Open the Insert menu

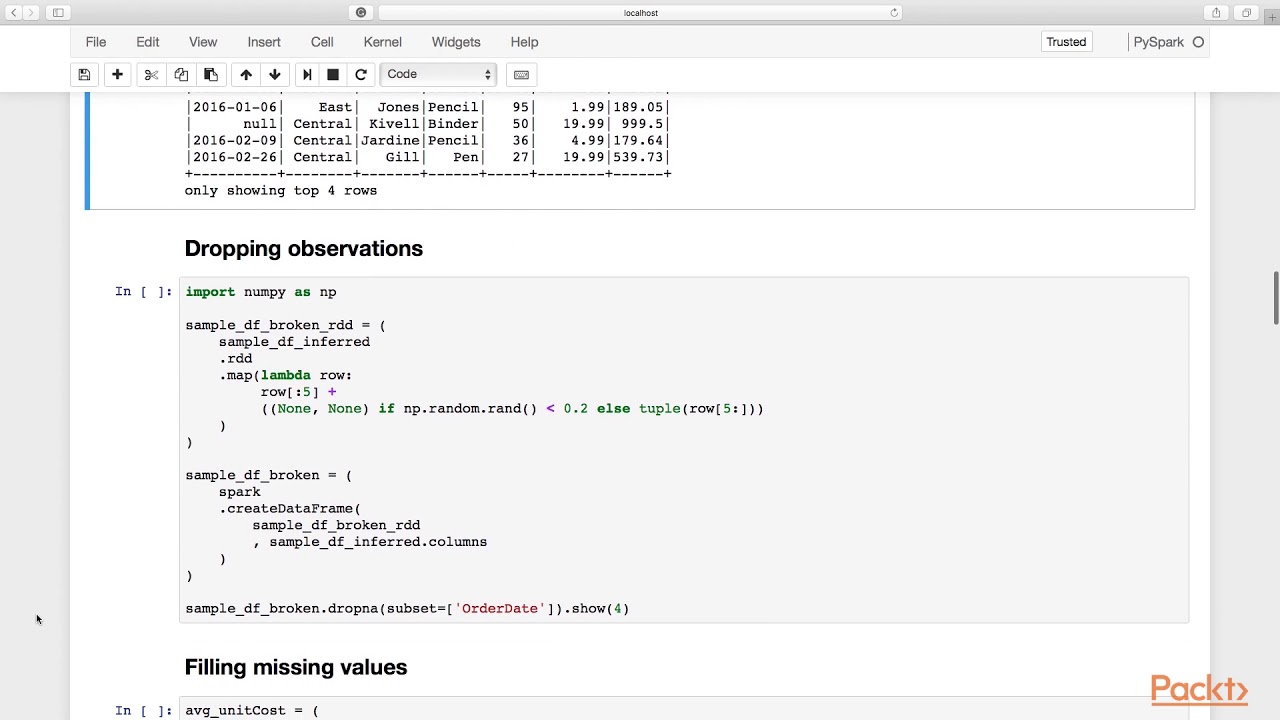coord(264,42)
